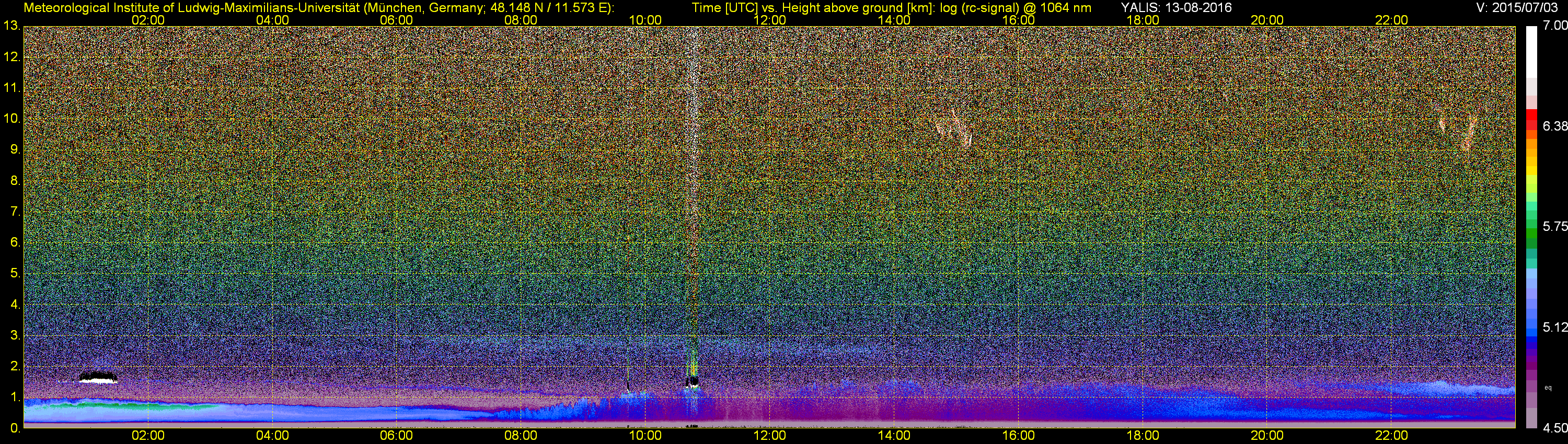Click the 4. km height axis label
Screen dimensions: 1568x444
click(15, 305)
